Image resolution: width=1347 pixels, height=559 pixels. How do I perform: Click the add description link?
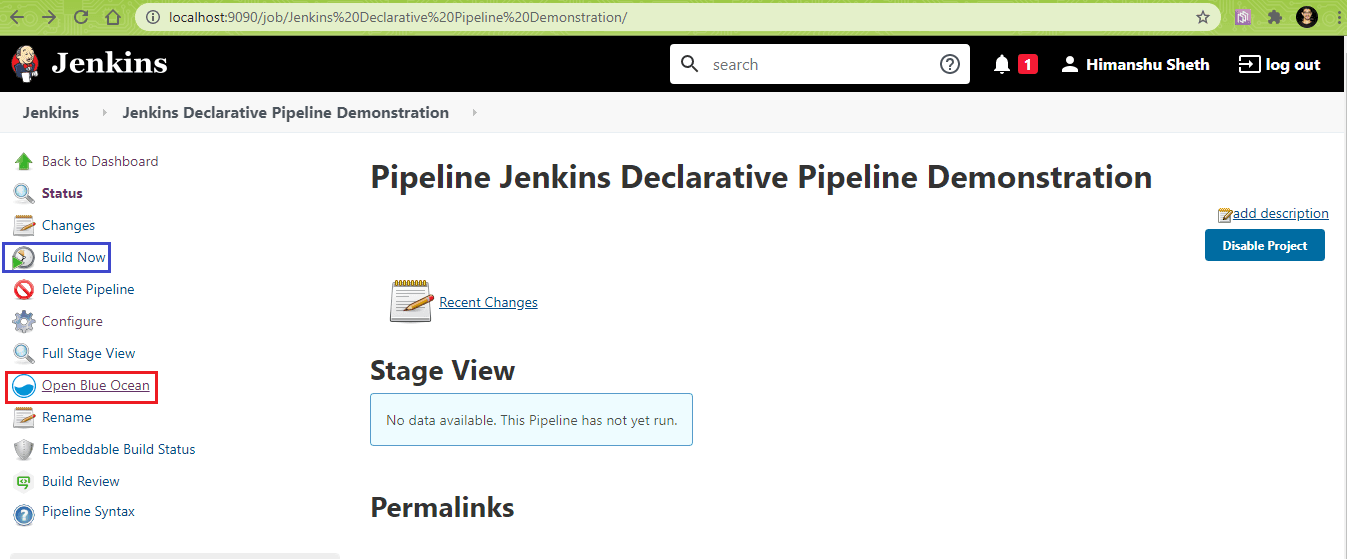[1280, 213]
